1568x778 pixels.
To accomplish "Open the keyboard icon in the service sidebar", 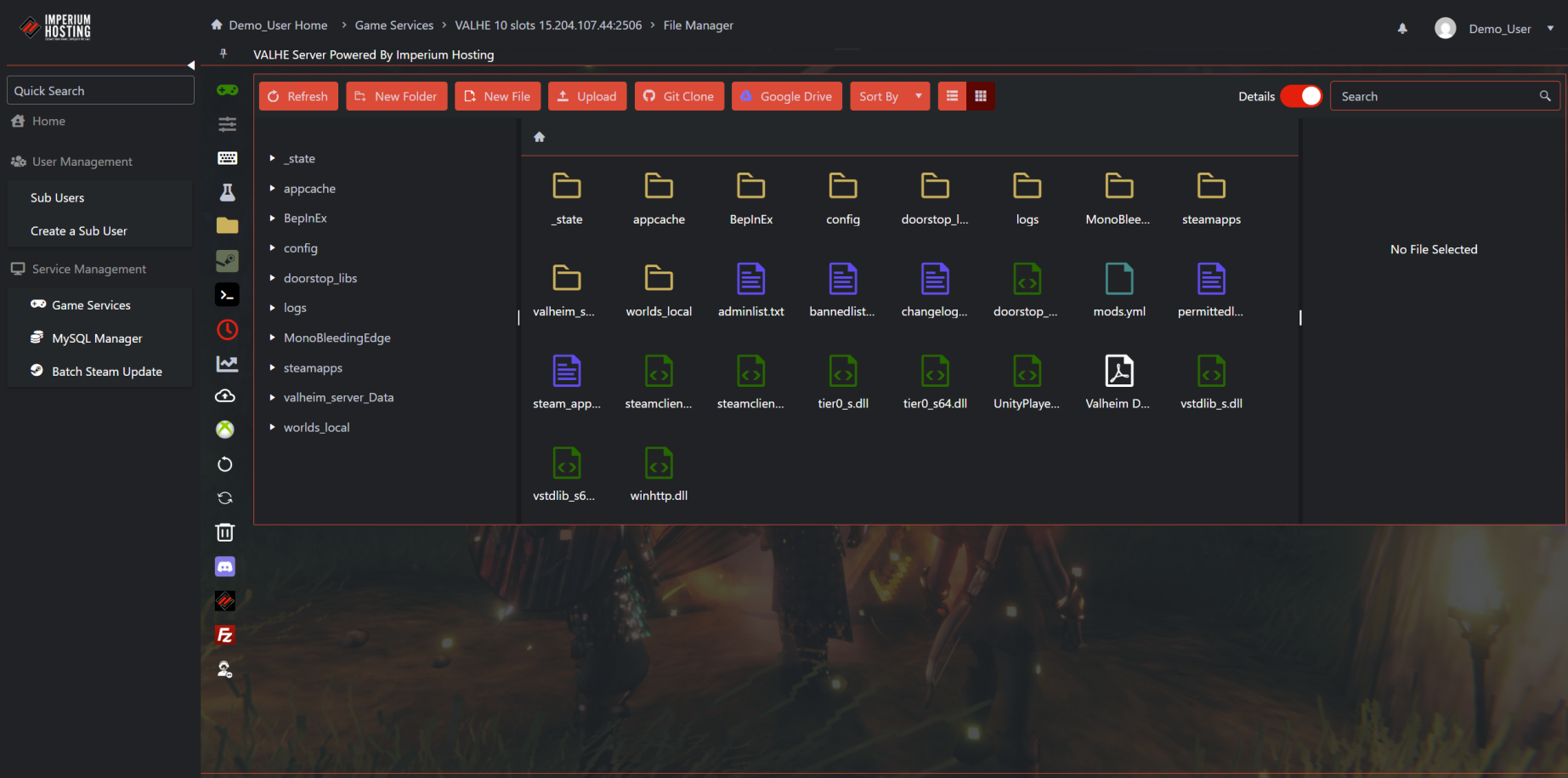I will [227, 158].
